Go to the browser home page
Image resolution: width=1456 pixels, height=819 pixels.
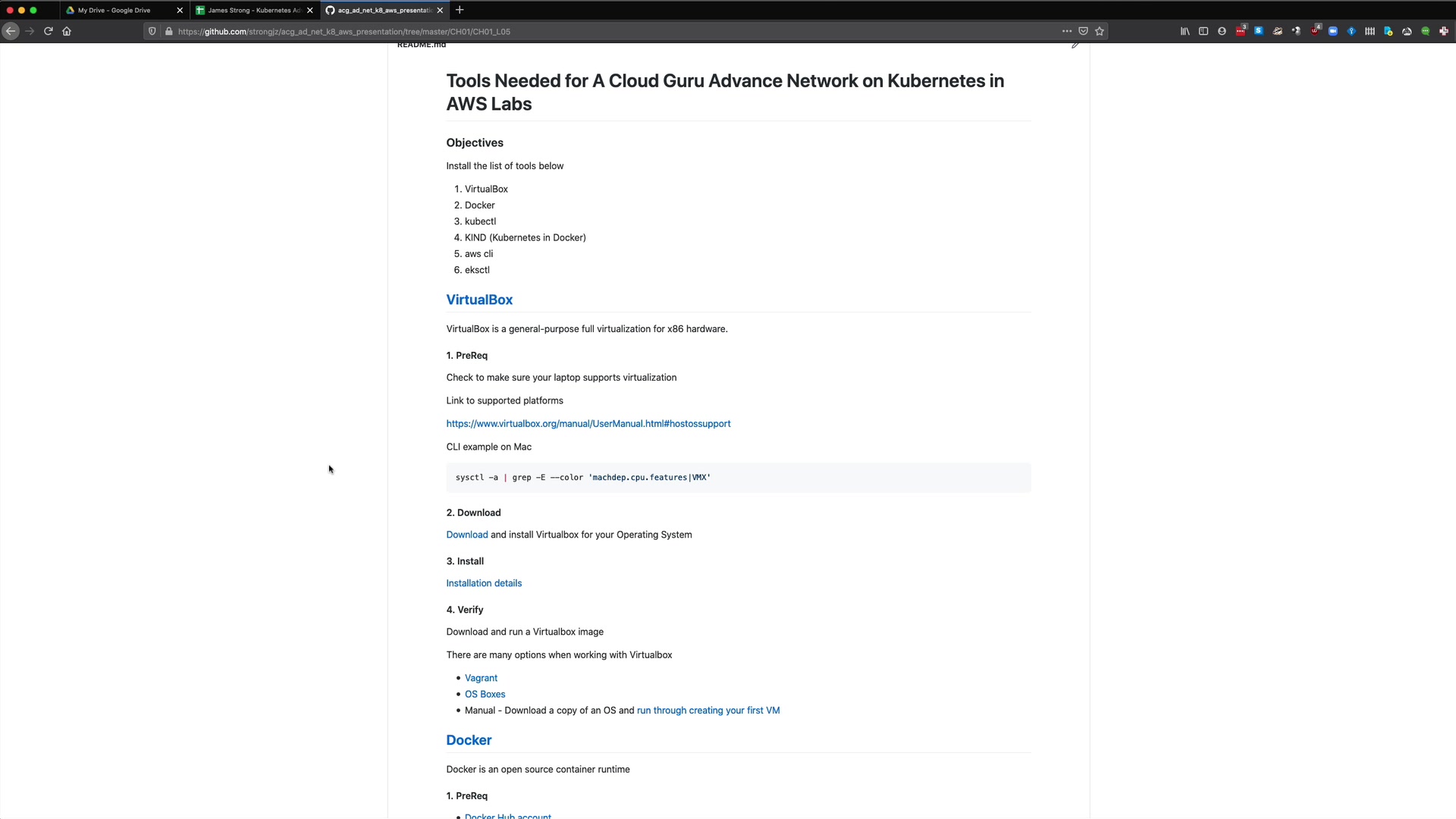(67, 31)
